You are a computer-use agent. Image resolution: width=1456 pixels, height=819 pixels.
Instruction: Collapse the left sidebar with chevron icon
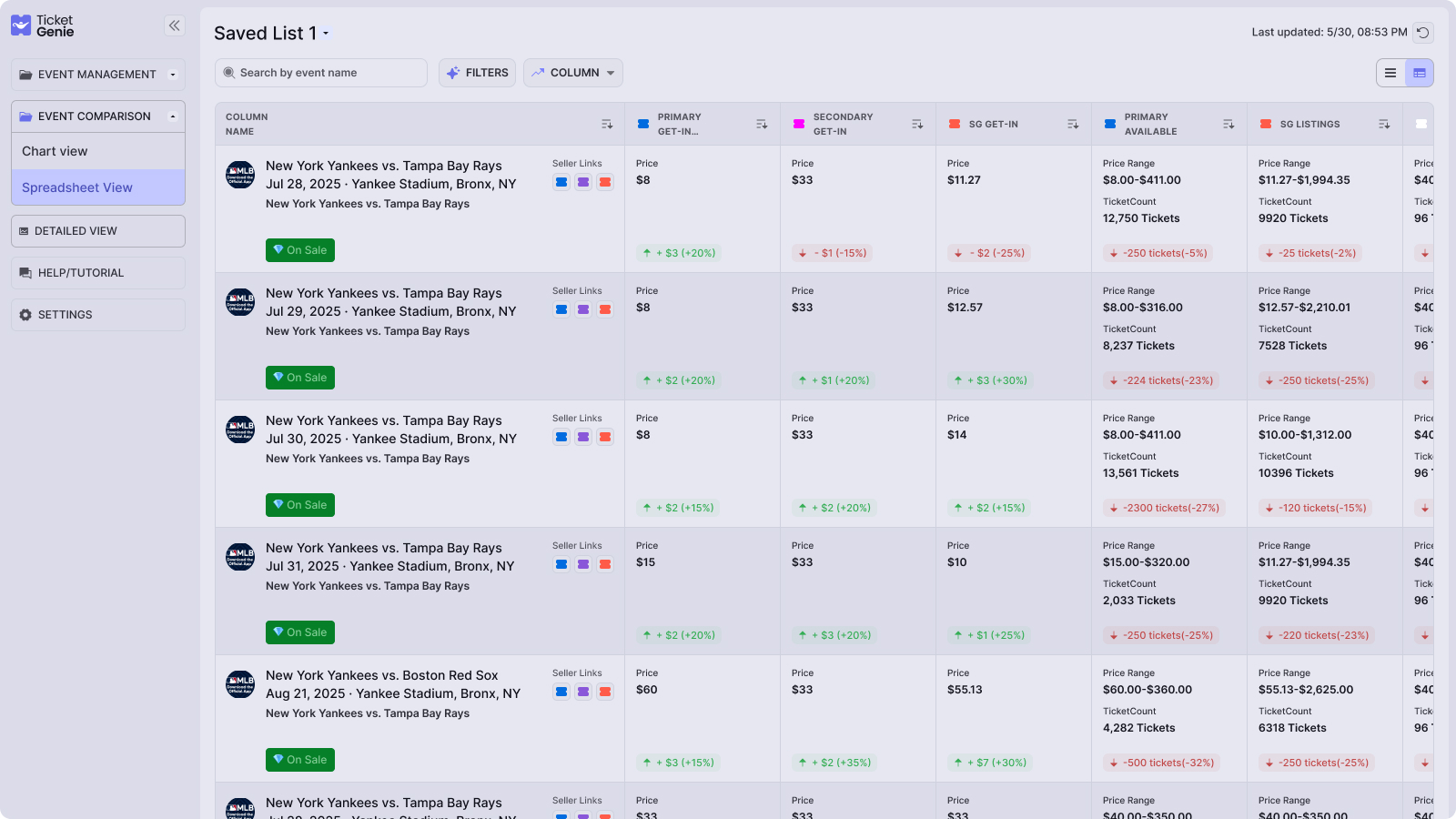pos(174,25)
